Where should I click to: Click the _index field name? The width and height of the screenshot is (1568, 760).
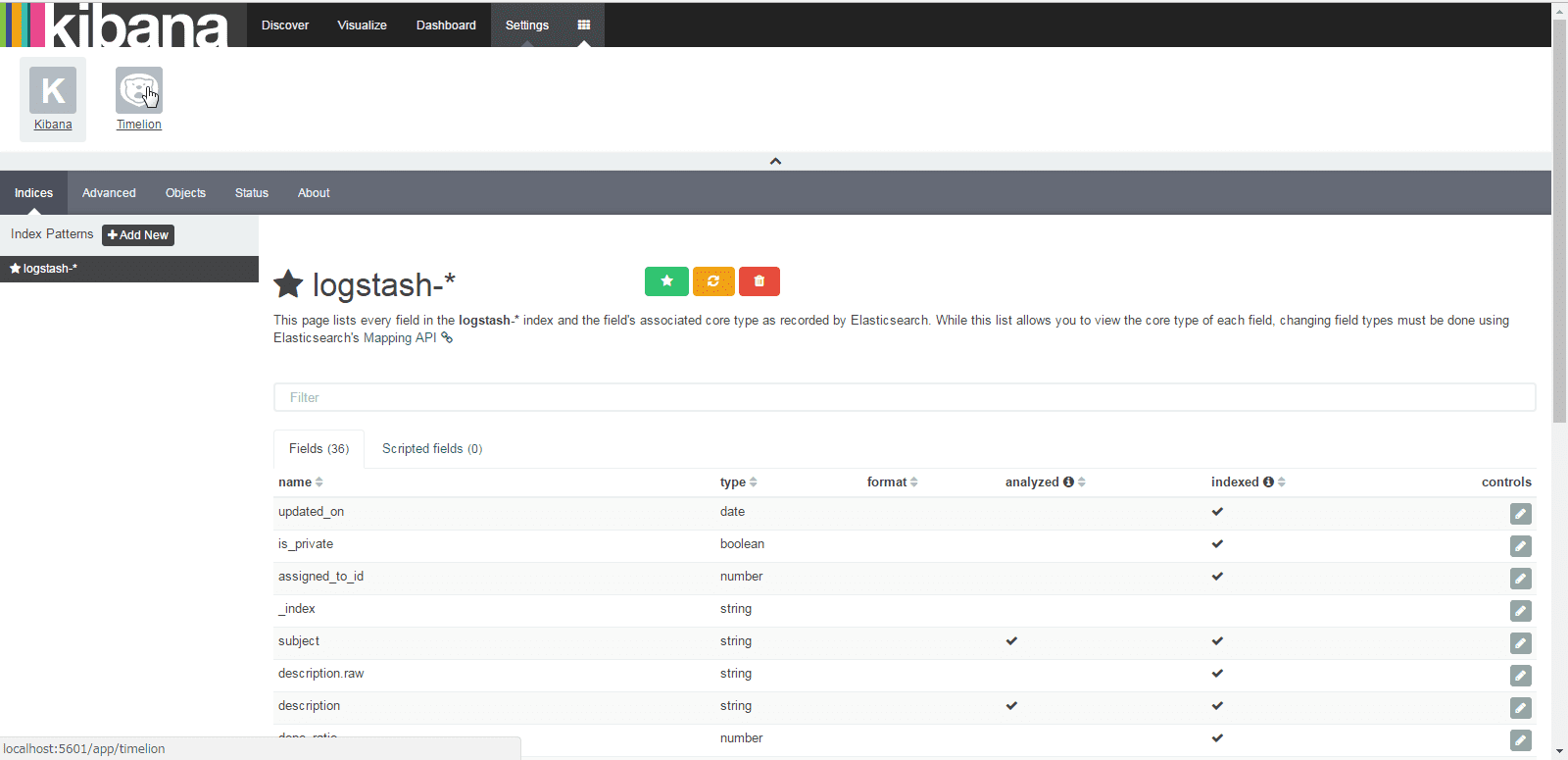pyautogui.click(x=297, y=609)
